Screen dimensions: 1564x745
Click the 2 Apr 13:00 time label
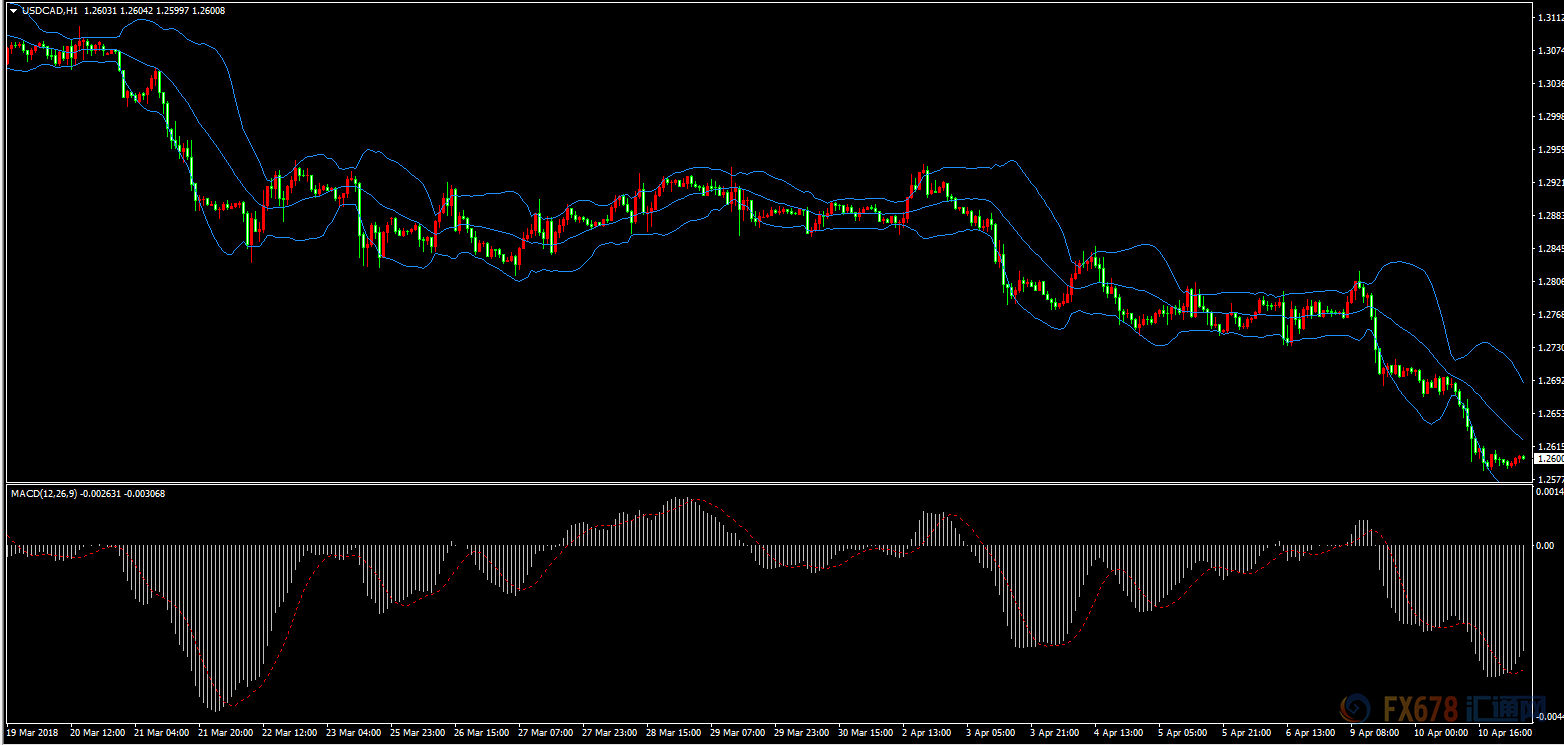click(927, 733)
